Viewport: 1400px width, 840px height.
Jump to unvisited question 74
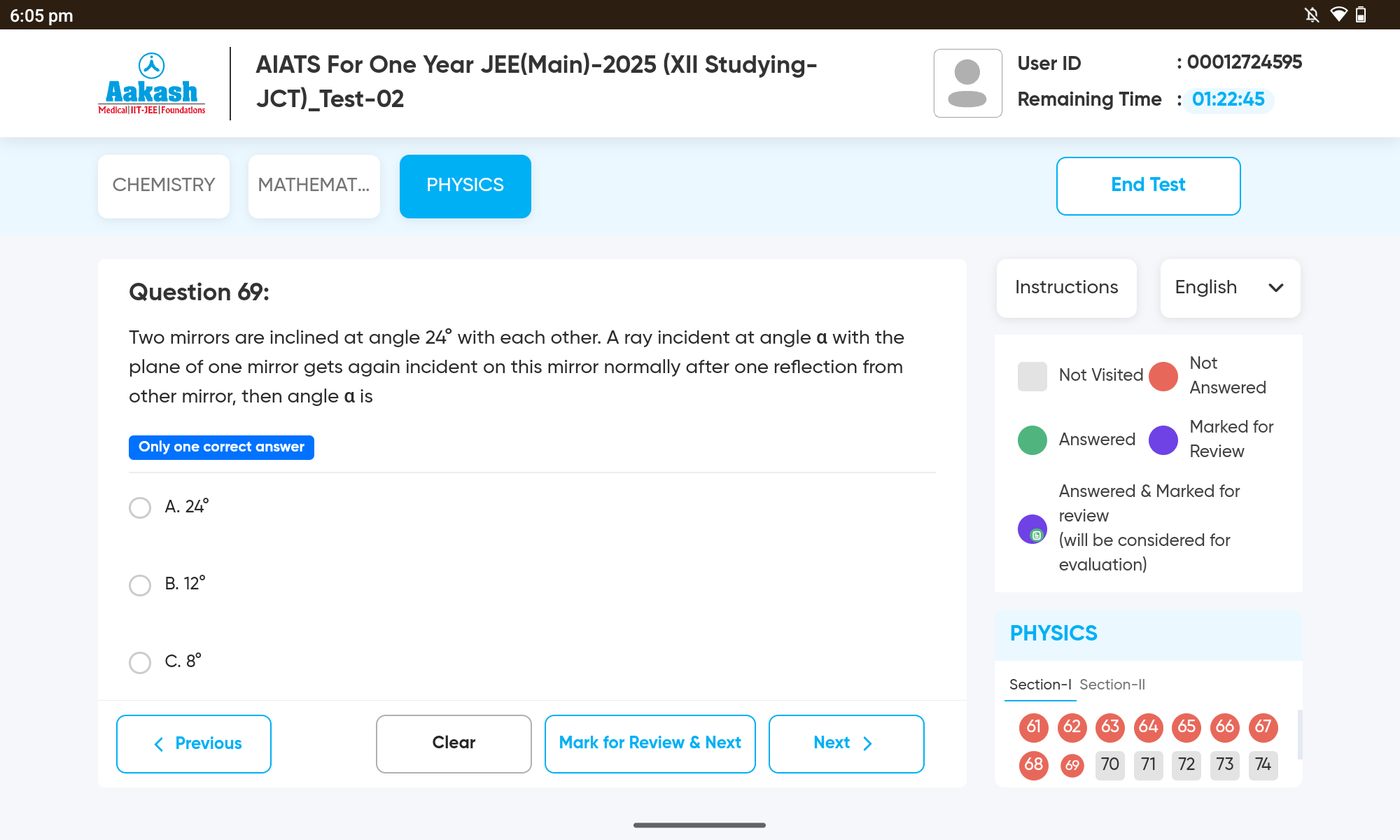(x=1263, y=764)
